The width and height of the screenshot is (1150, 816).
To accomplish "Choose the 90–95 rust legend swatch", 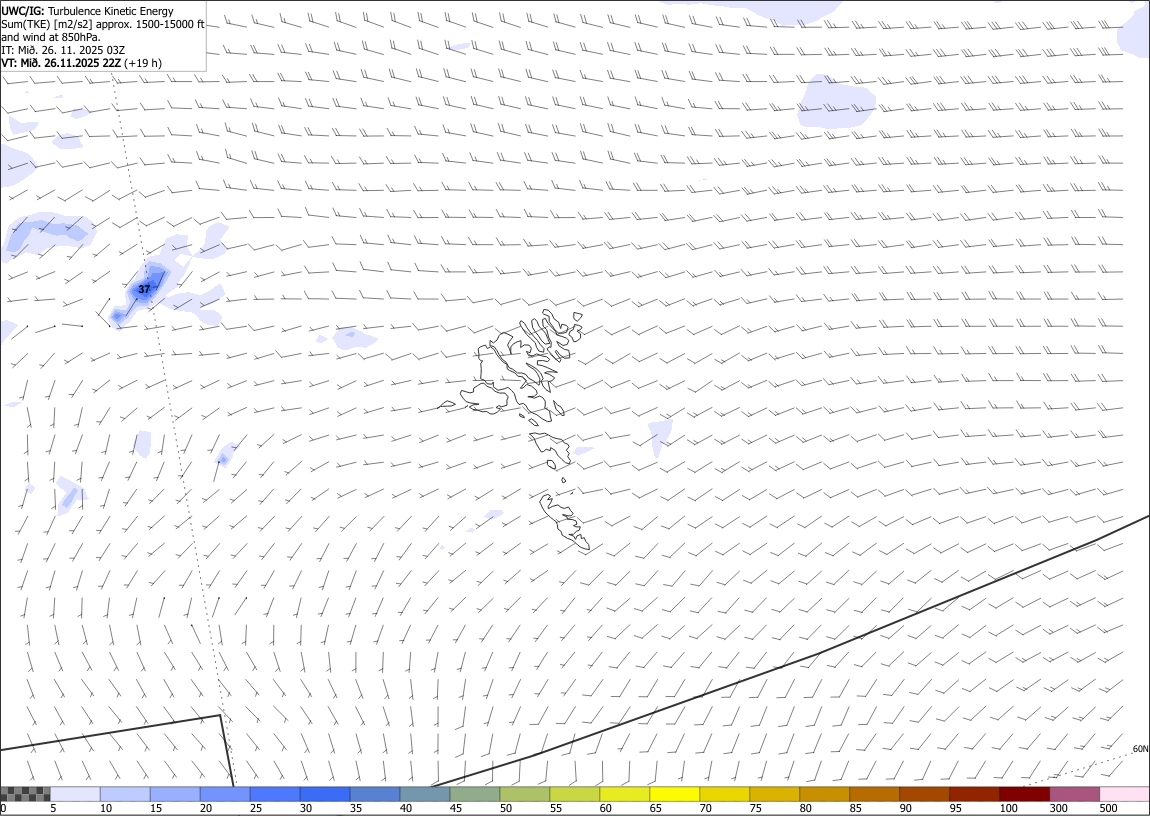I will coord(924,794).
